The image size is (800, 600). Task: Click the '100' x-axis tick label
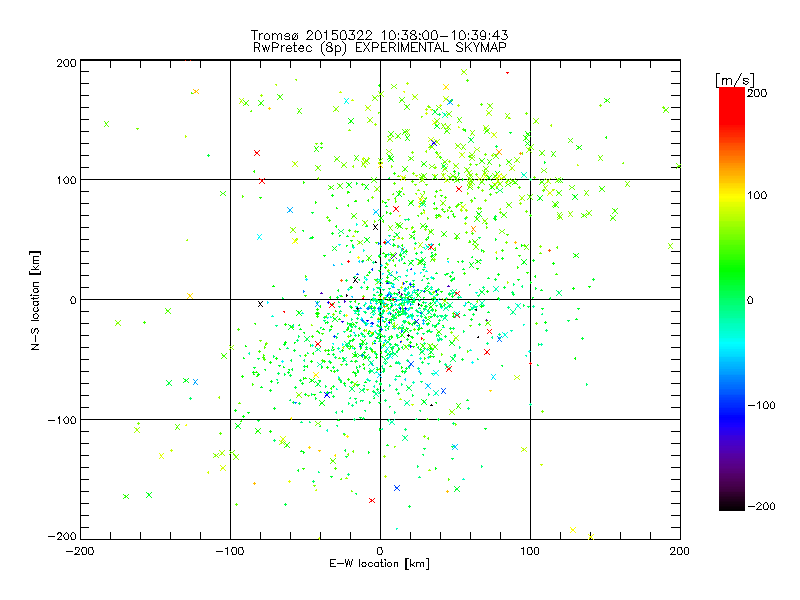(x=530, y=551)
